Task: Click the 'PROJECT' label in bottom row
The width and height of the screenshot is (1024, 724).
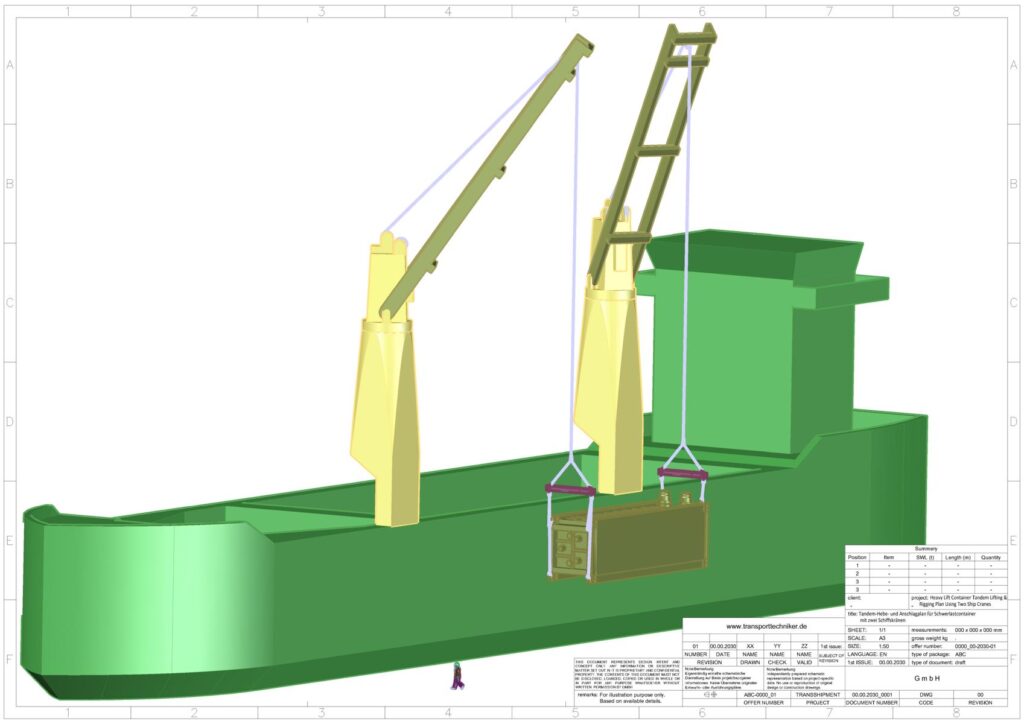Action: [x=818, y=702]
